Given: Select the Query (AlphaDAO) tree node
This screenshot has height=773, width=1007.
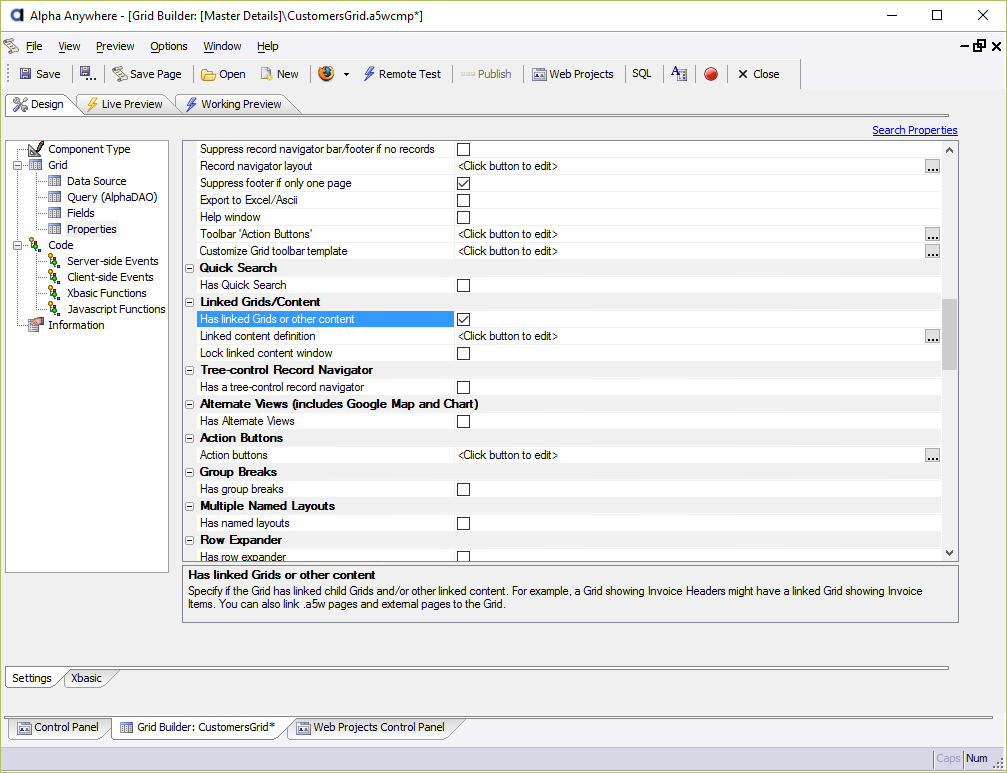Looking at the screenshot, I should (112, 197).
